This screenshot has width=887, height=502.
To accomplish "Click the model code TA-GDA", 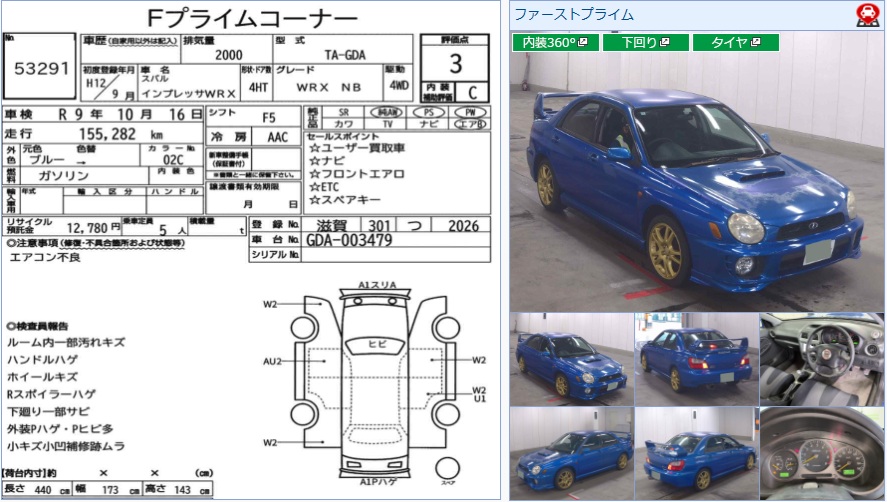I will coord(345,55).
